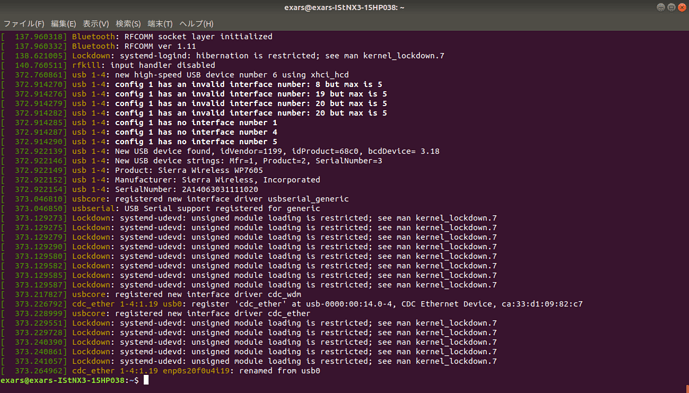
Task: Open the 編集(E) menu
Action: pyautogui.click(x=63, y=24)
